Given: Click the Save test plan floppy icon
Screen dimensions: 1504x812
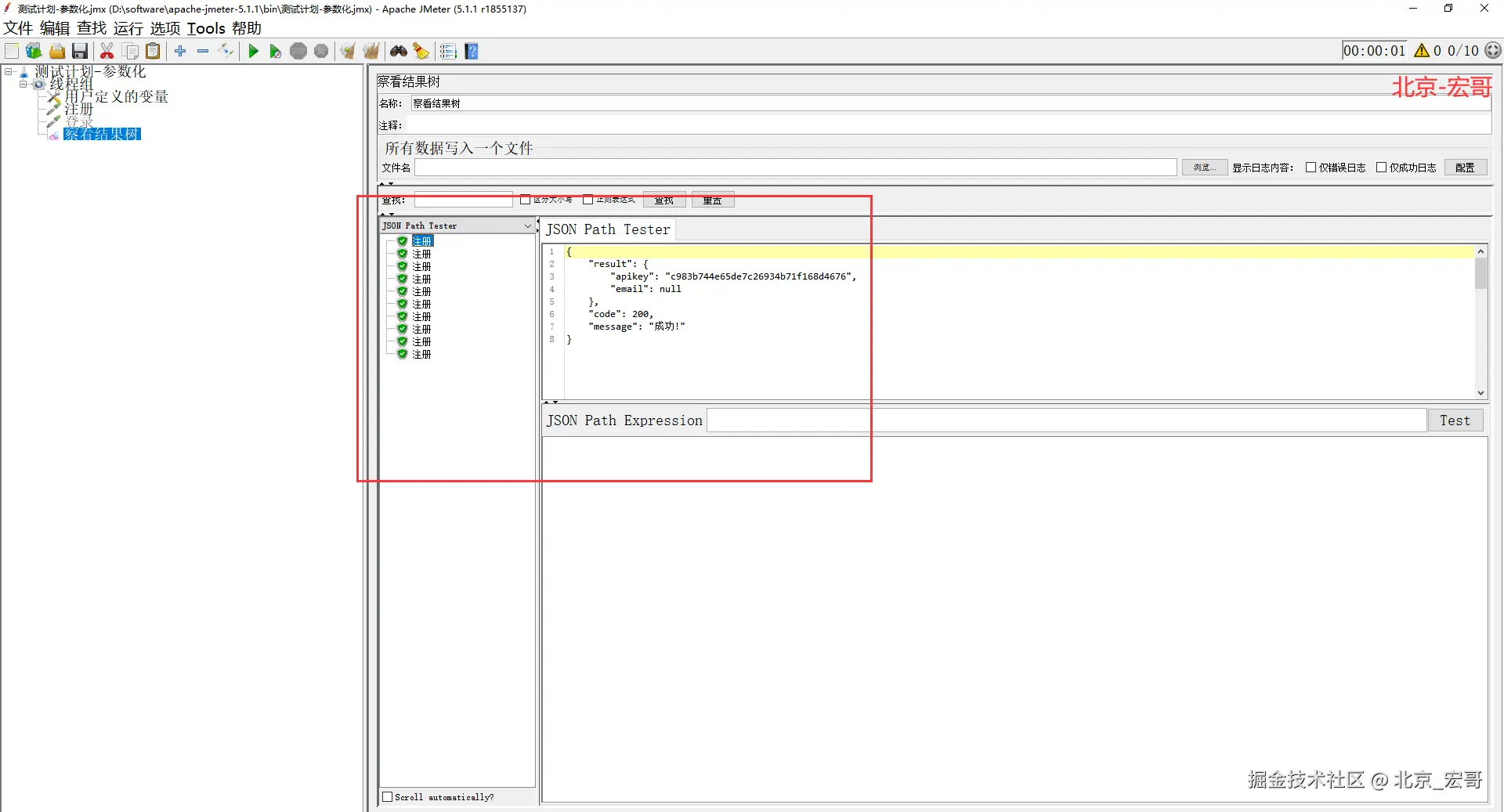Looking at the screenshot, I should pos(80,52).
